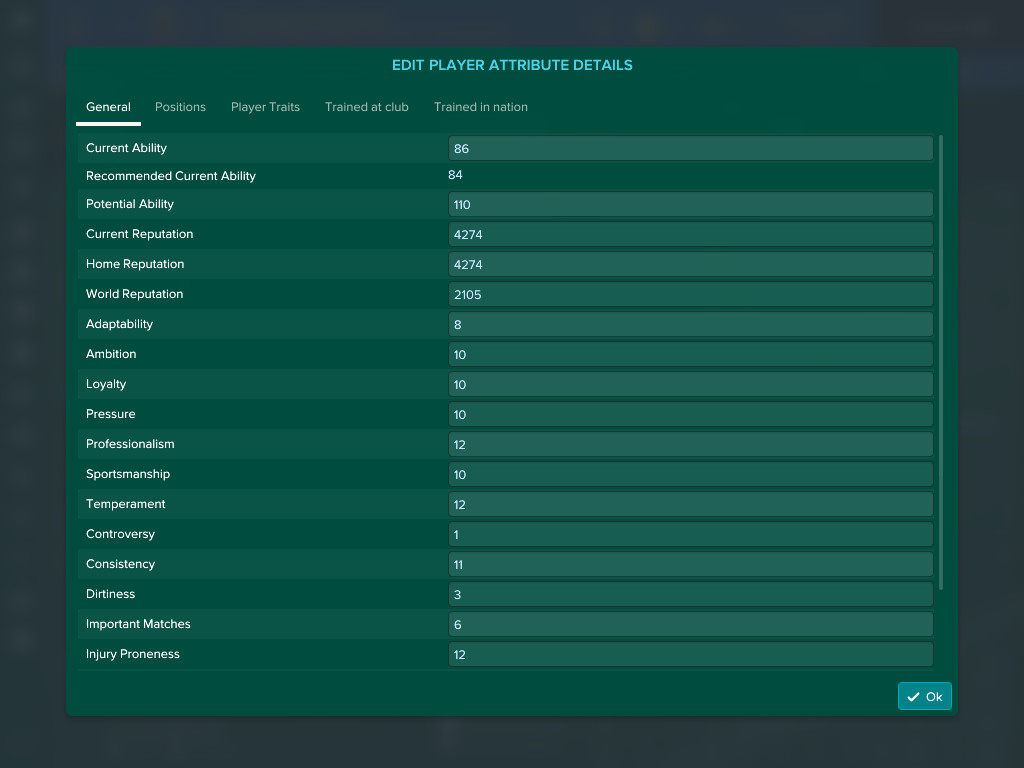
Task: Click the Current Reputation value field
Action: pyautogui.click(x=690, y=234)
